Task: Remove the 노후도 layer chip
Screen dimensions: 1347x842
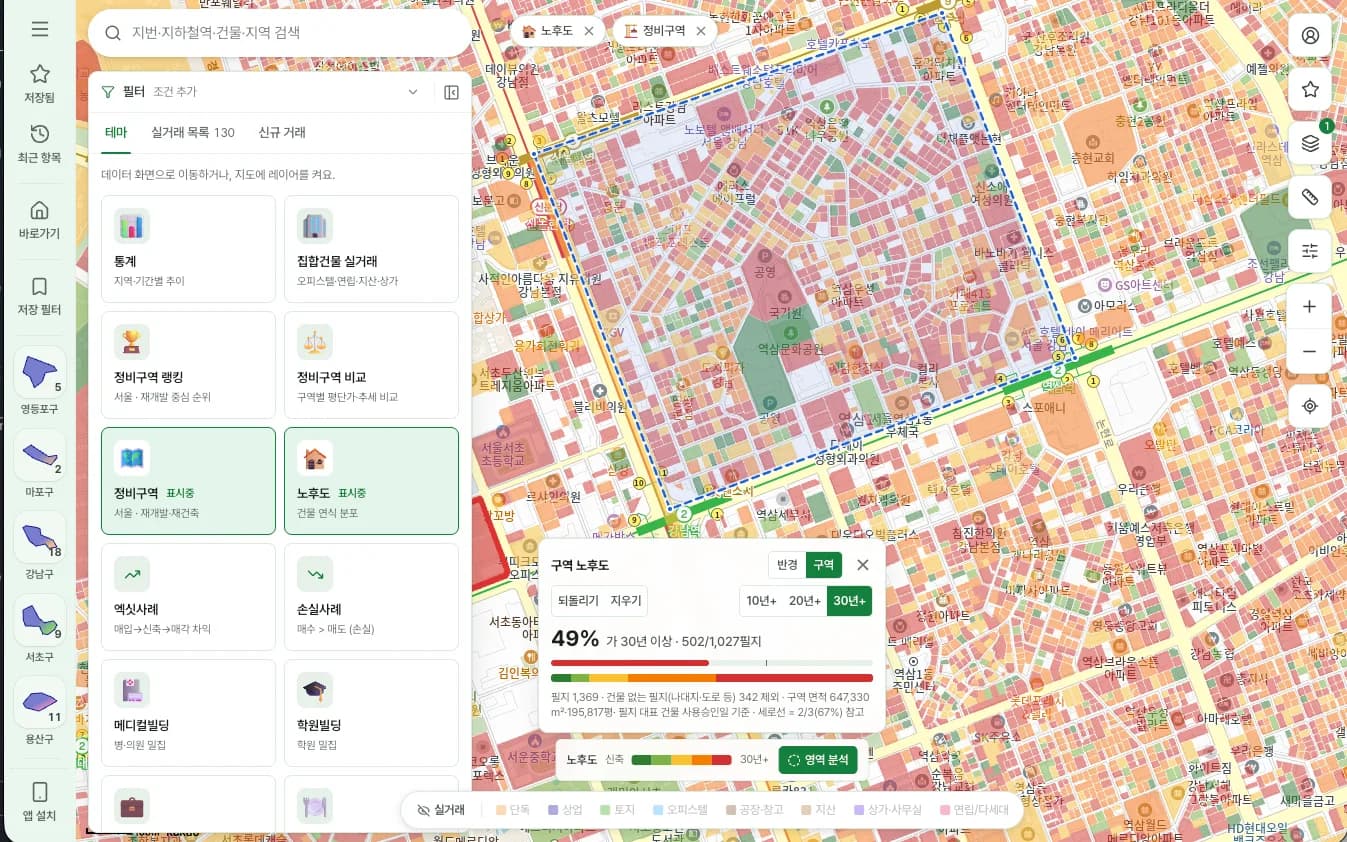Action: click(x=589, y=31)
